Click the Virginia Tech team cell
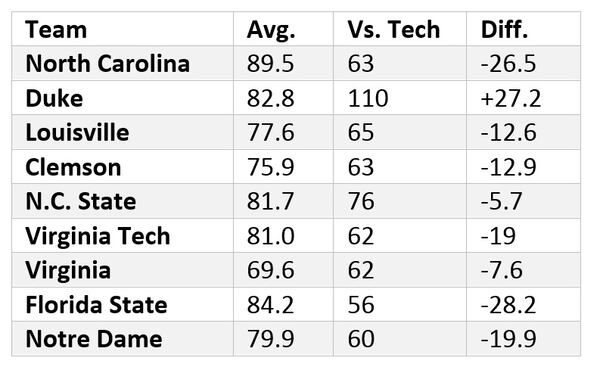600x370 pixels. tap(122, 235)
